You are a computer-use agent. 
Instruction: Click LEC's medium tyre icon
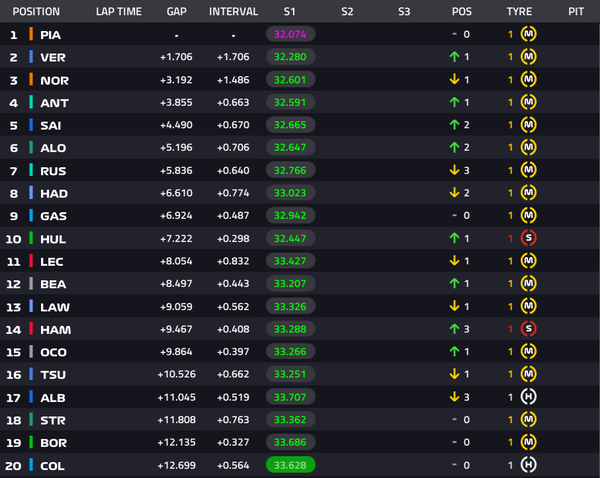[x=528, y=261]
